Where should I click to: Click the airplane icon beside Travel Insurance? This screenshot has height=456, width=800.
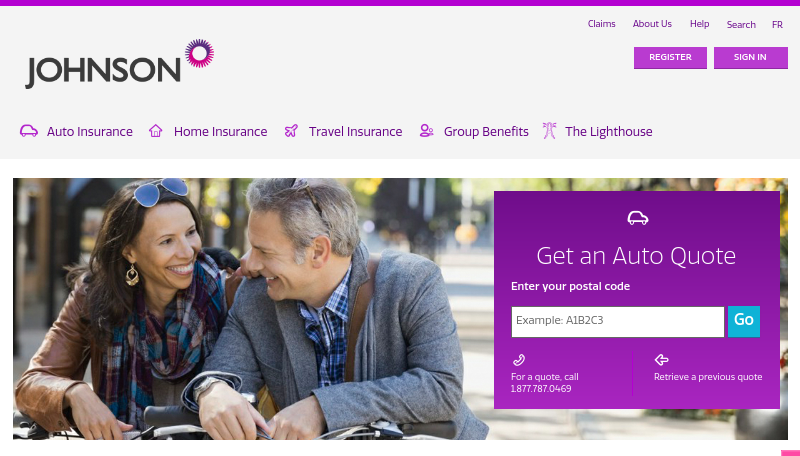(x=291, y=131)
